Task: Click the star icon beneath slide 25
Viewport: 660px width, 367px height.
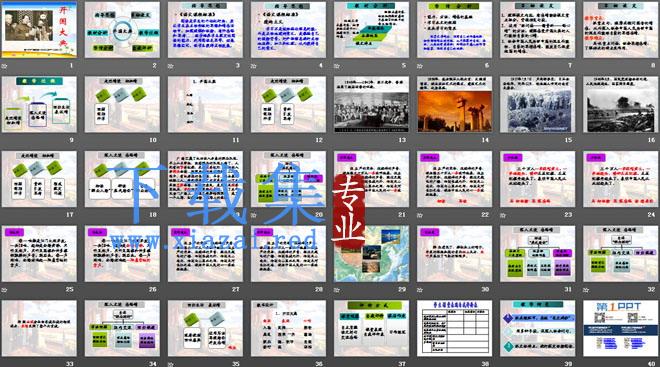Action: click(x=4, y=290)
